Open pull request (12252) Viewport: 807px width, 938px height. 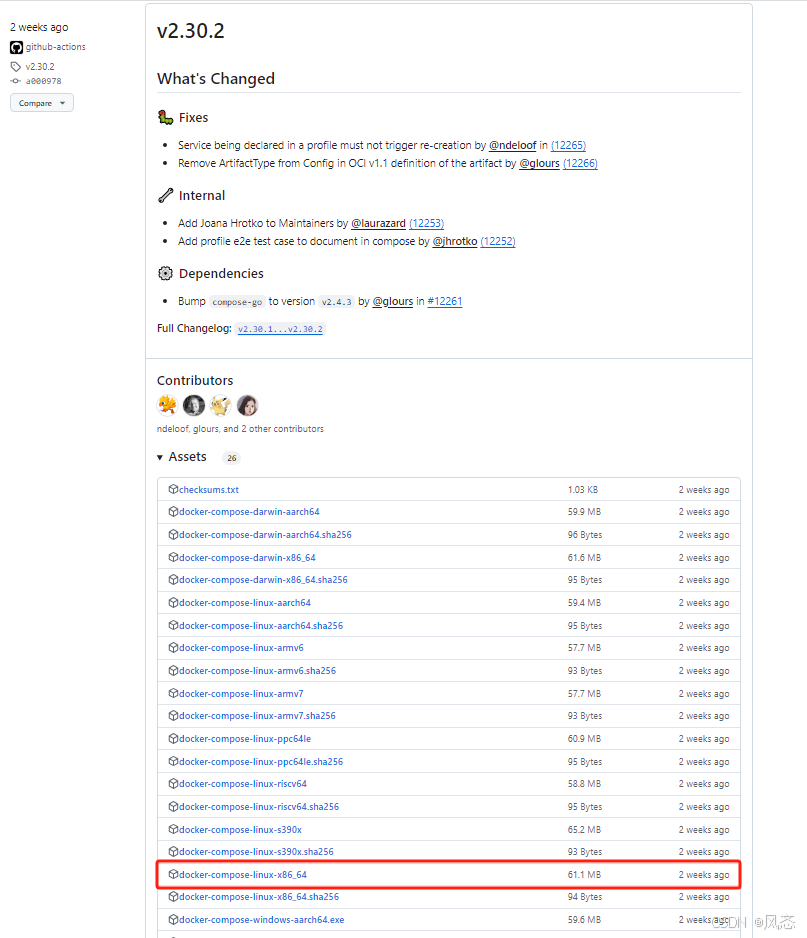coord(498,241)
